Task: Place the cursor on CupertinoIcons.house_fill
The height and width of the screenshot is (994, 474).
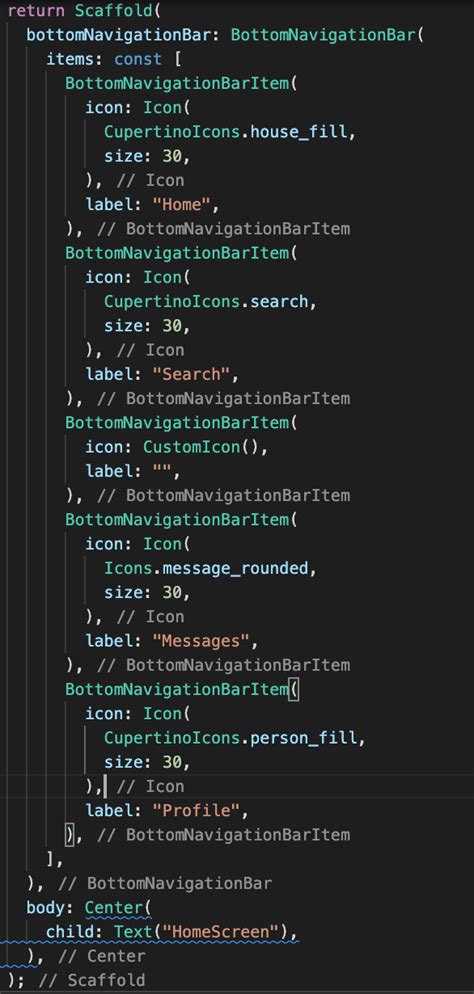Action: click(226, 132)
